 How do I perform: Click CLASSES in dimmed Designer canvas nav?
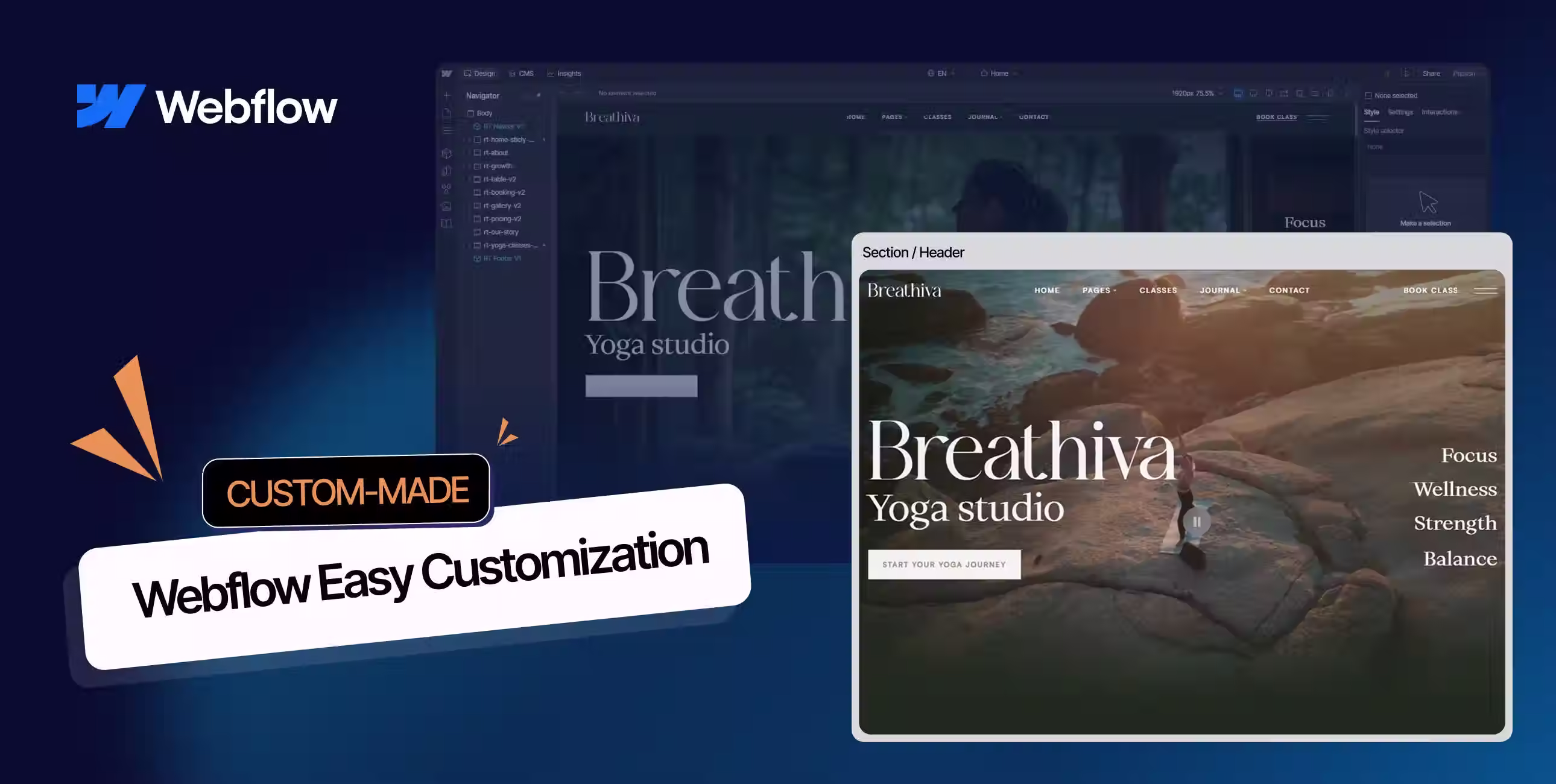[937, 117]
